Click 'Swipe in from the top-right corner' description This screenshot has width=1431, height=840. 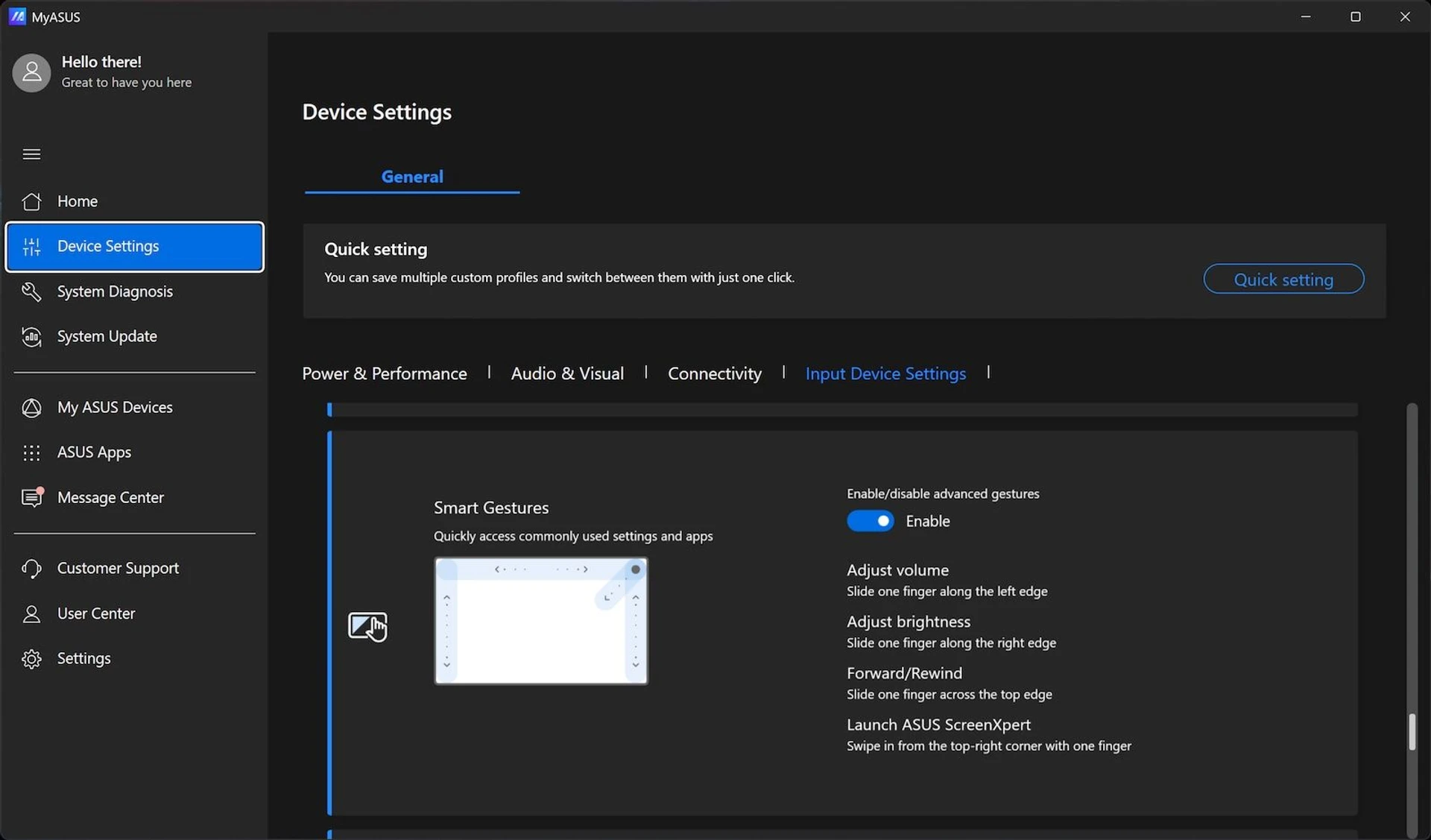988,746
